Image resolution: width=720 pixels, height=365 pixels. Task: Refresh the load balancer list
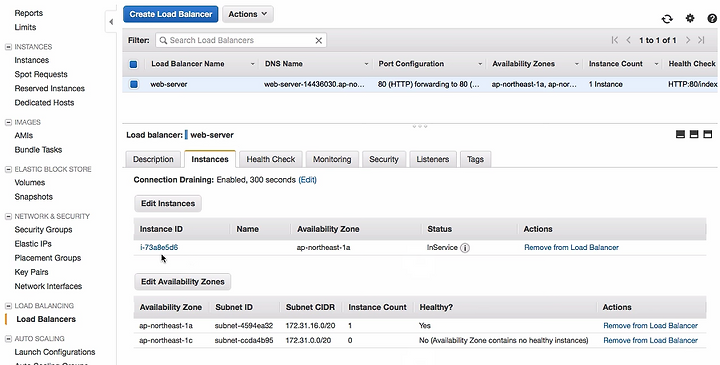point(667,19)
